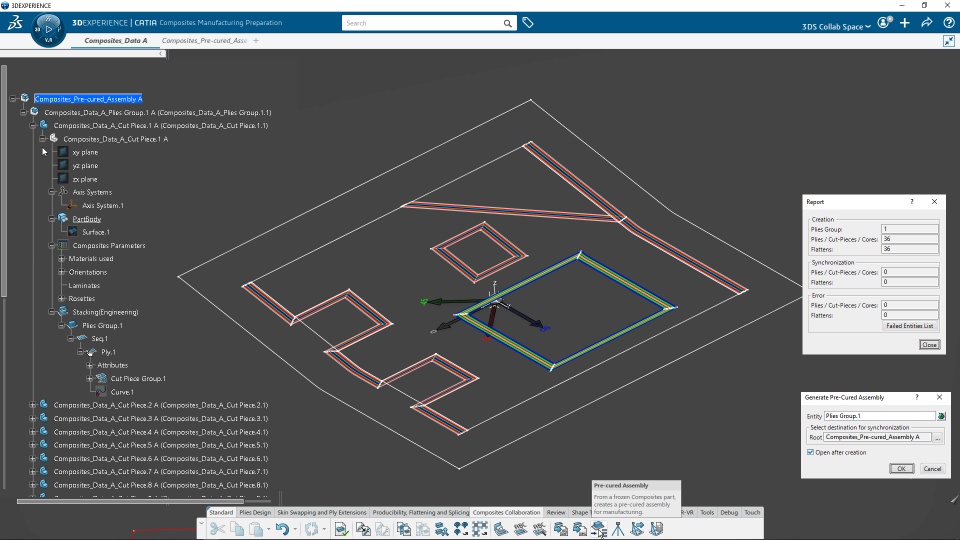The image size is (960, 540).
Task: Click Close button in Report dialog
Action: coord(929,345)
